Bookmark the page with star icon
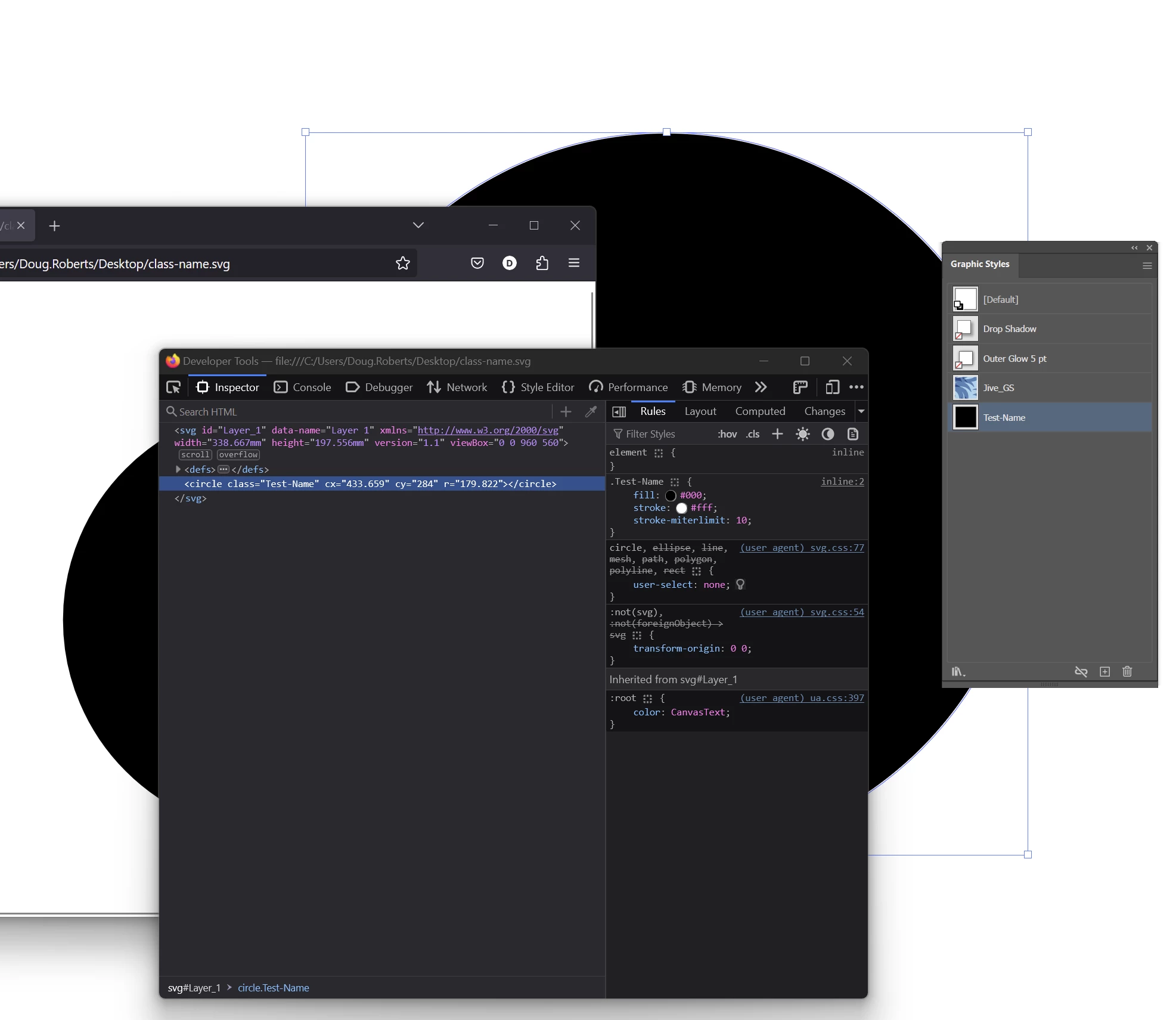1176x1020 pixels. pyautogui.click(x=403, y=263)
